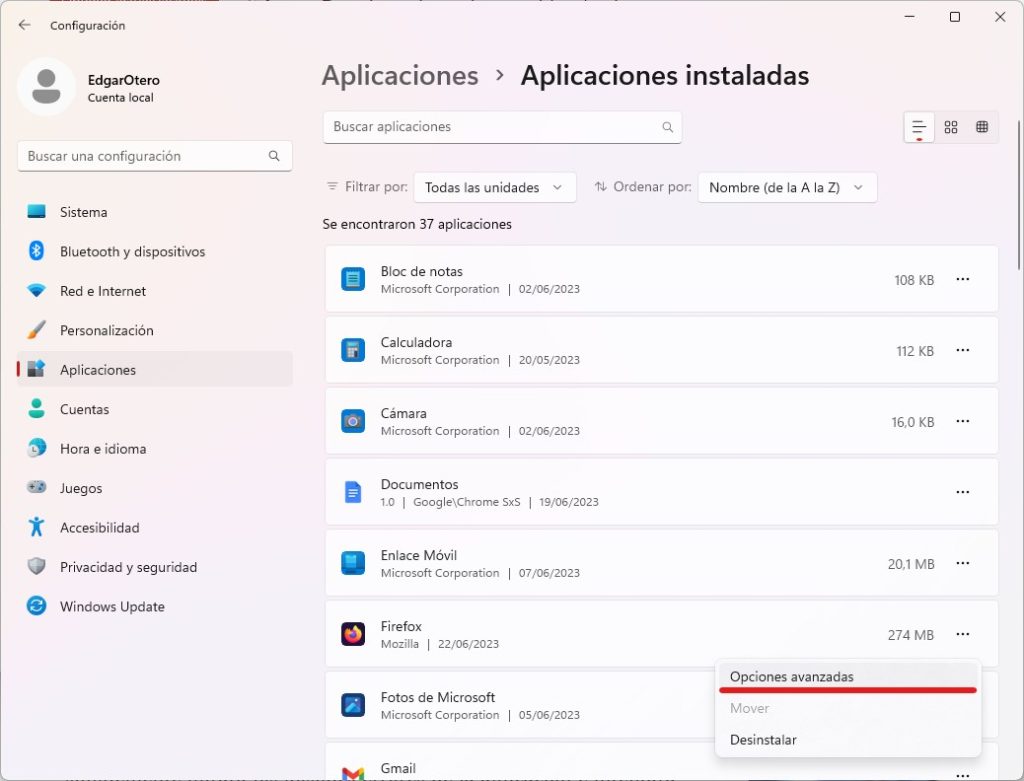This screenshot has width=1024, height=781.
Task: Click the Bloc de notas app icon
Action: (353, 279)
